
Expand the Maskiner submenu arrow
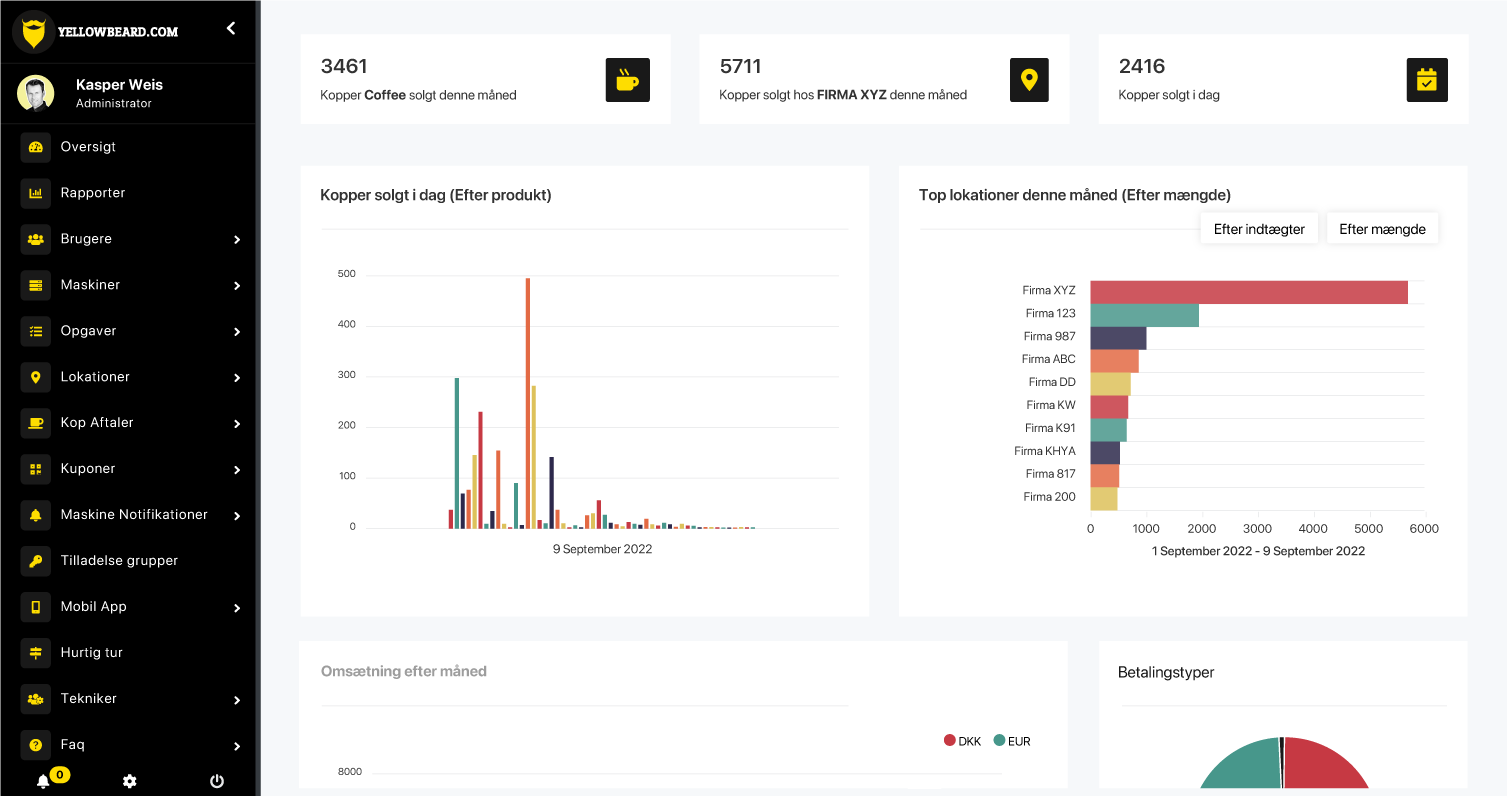coord(237,286)
